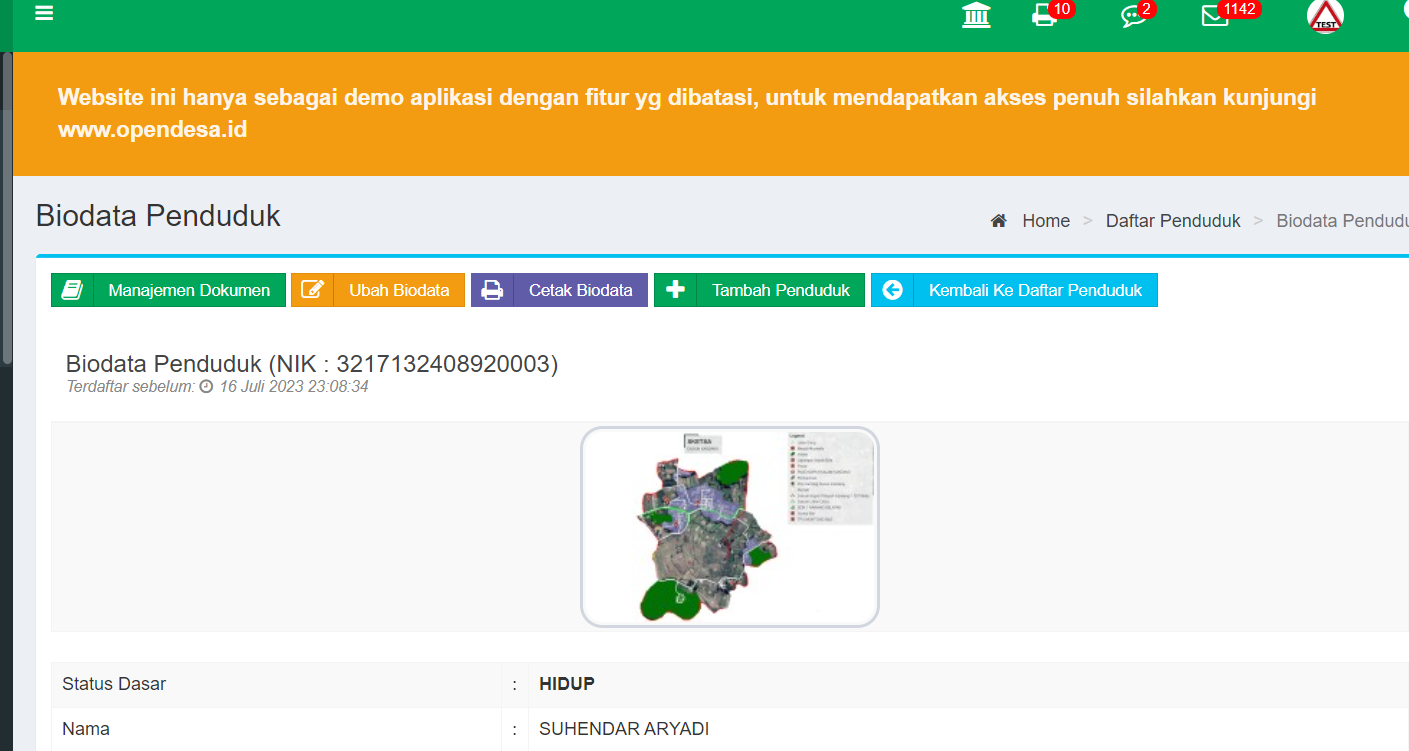Click the back arrow icon on Kembali button
Screen dimensions: 1409x751
[891, 289]
